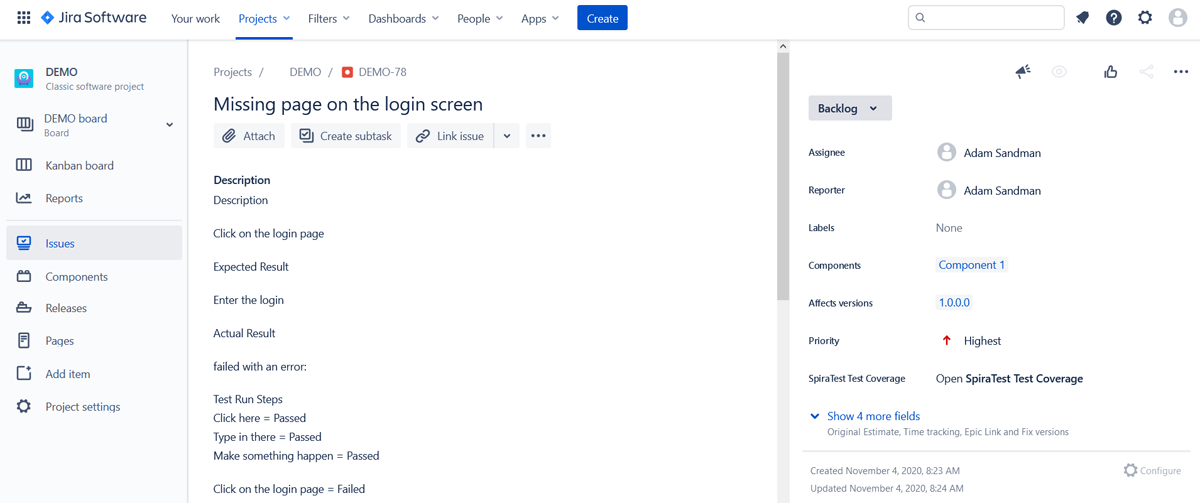Click the top search field
Viewport: 1200px width, 503px height.
[x=986, y=18]
